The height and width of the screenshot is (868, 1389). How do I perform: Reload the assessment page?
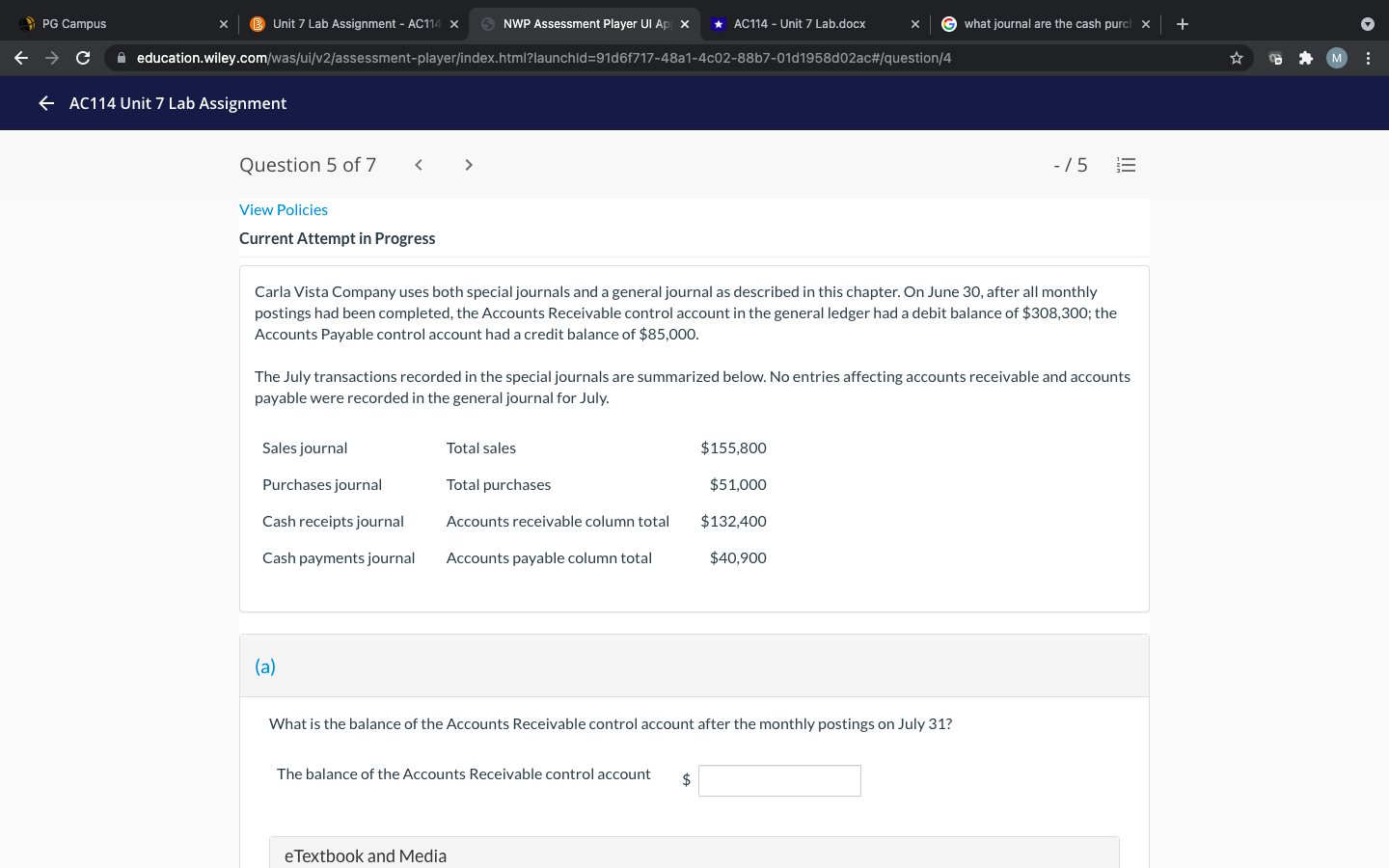[83, 58]
